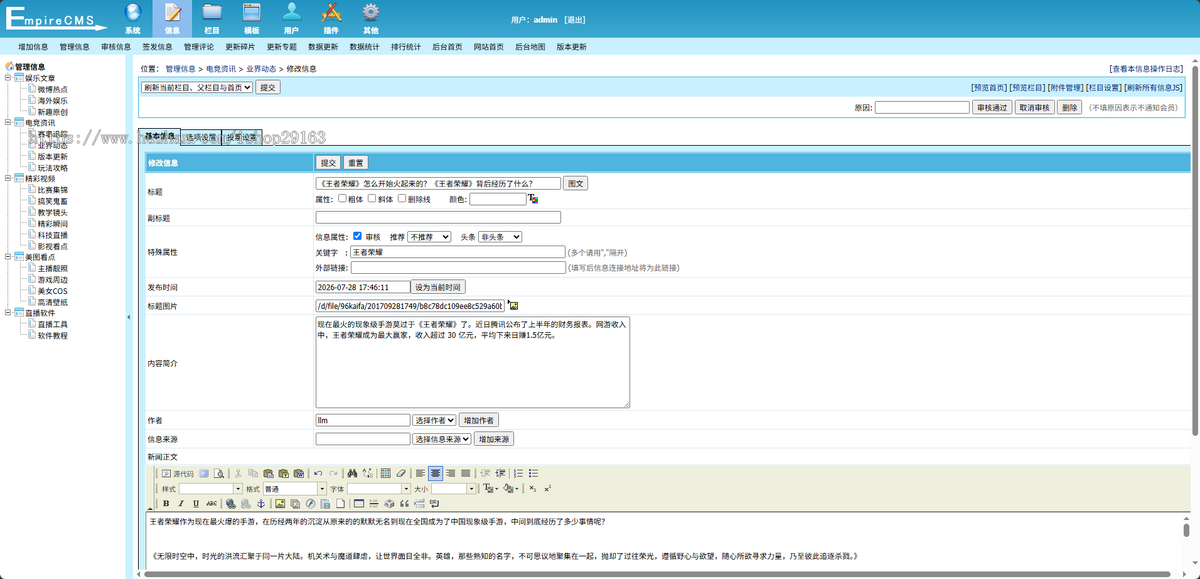Screen dimensions: 1200x579
Task: Open the editor 大小 size dropdown
Action: click(x=454, y=488)
